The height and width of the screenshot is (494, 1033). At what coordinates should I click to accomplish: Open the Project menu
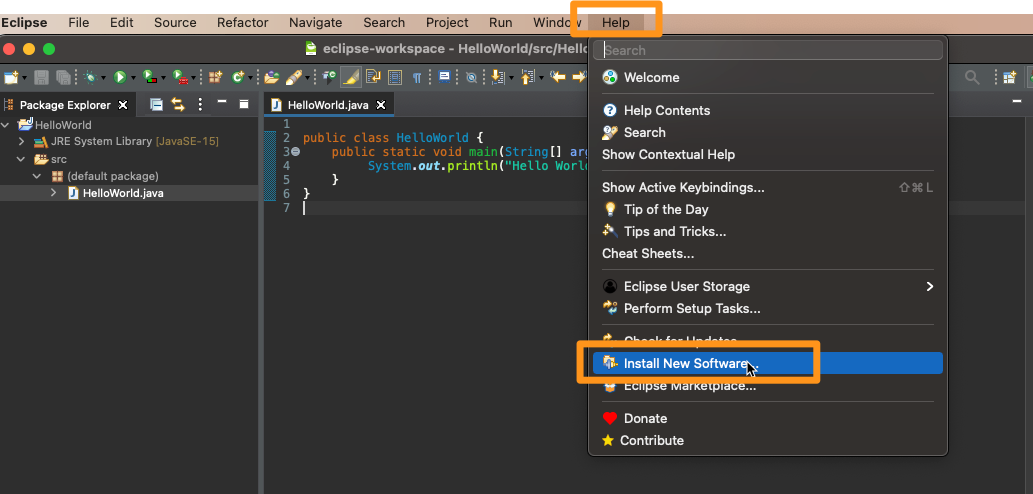coord(447,22)
